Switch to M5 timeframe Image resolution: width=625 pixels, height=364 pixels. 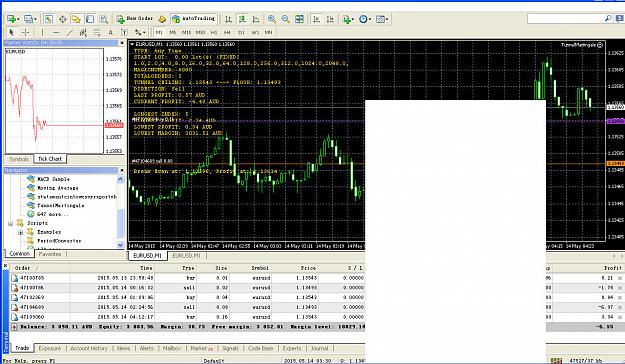[x=173, y=32]
